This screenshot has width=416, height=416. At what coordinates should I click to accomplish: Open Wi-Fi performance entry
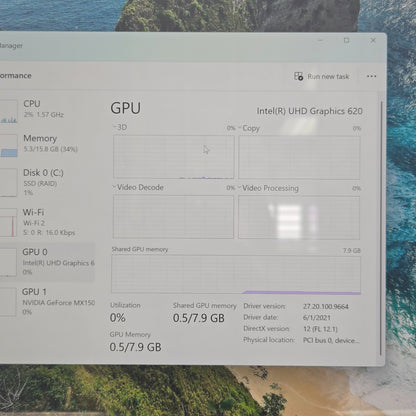point(47,222)
